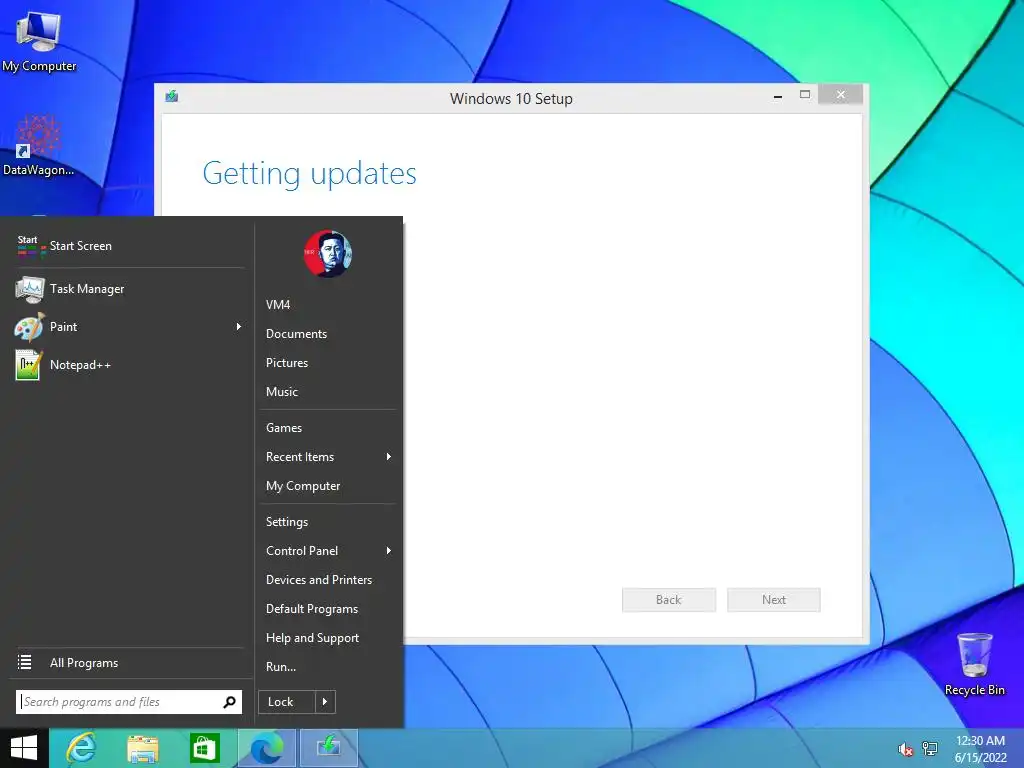Click the Windows 10 Setup title icon
Screen dimensions: 1024x768
[172, 97]
